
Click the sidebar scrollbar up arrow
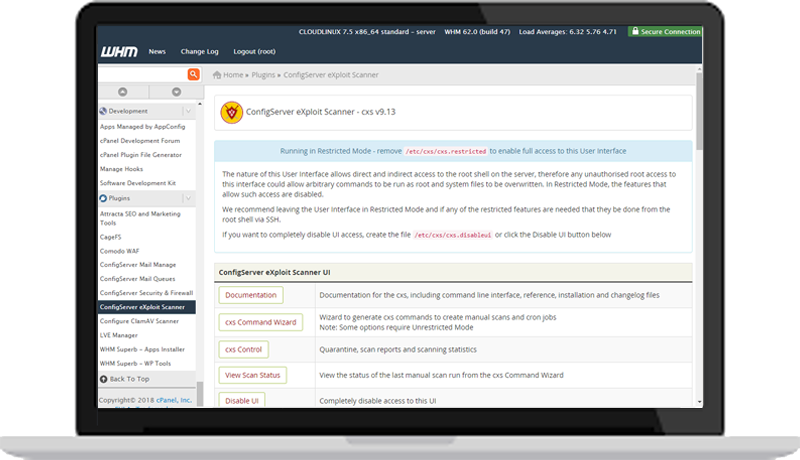point(199,104)
